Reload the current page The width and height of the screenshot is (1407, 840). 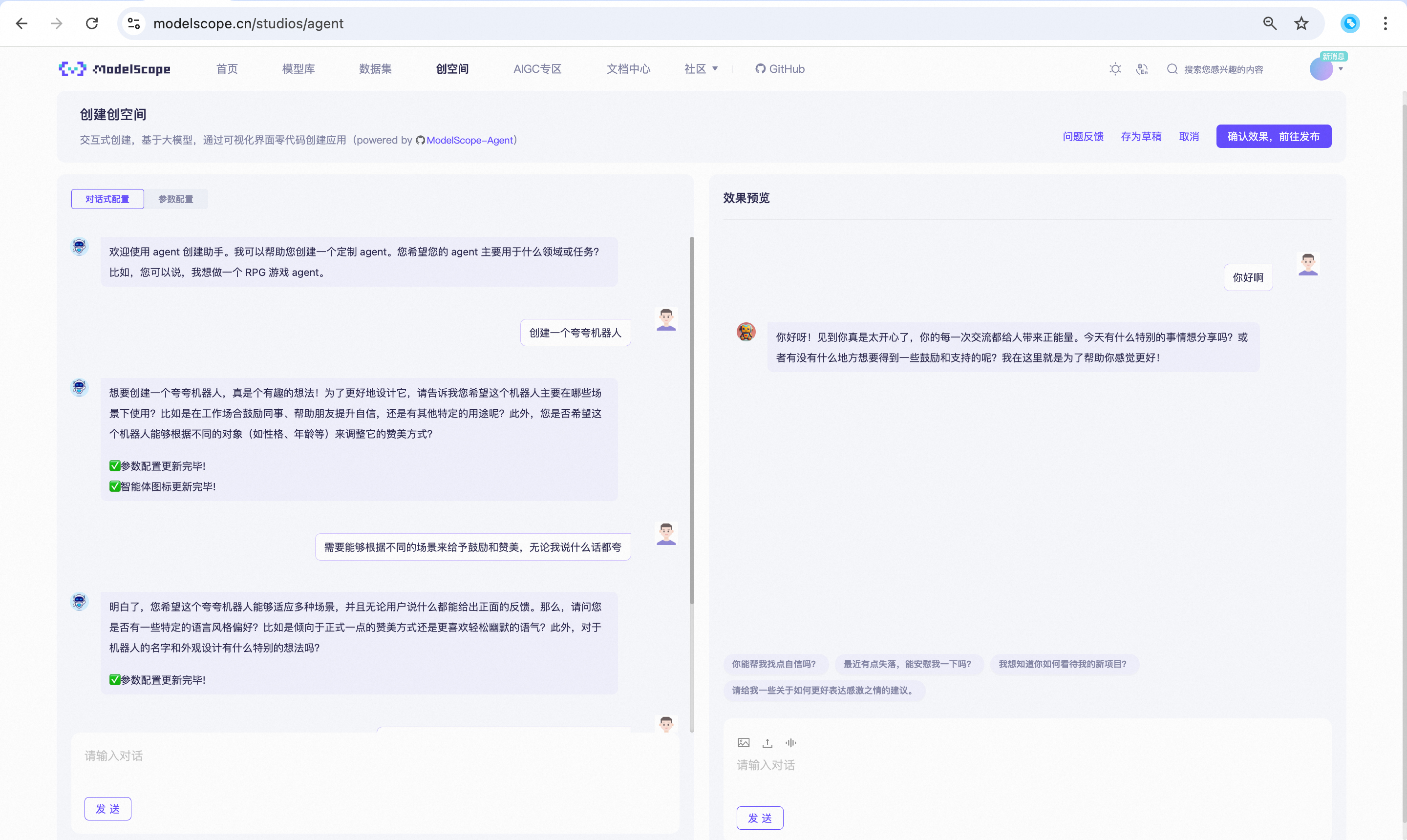click(x=92, y=23)
